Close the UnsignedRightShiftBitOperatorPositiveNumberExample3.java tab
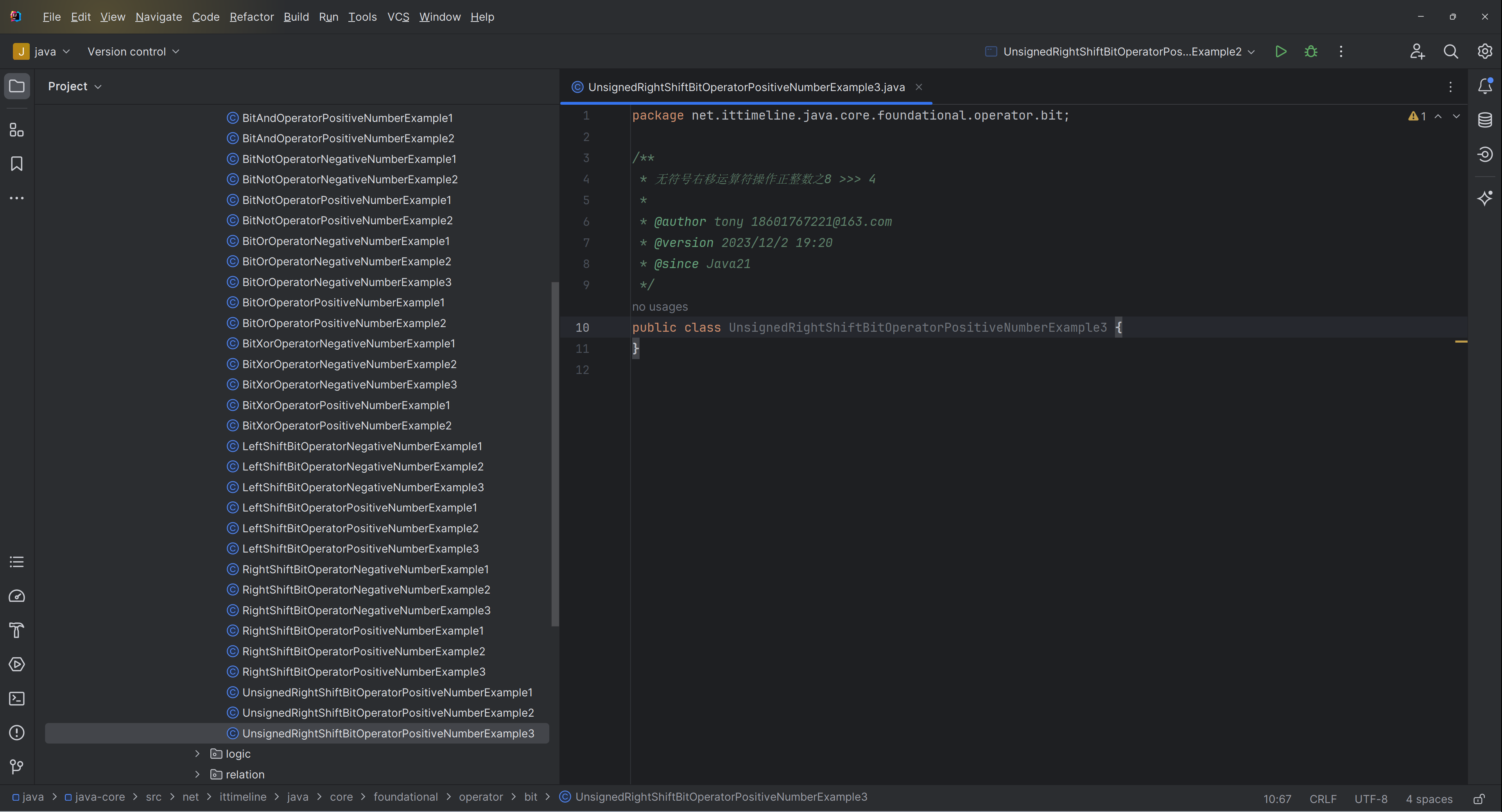 pos(919,87)
